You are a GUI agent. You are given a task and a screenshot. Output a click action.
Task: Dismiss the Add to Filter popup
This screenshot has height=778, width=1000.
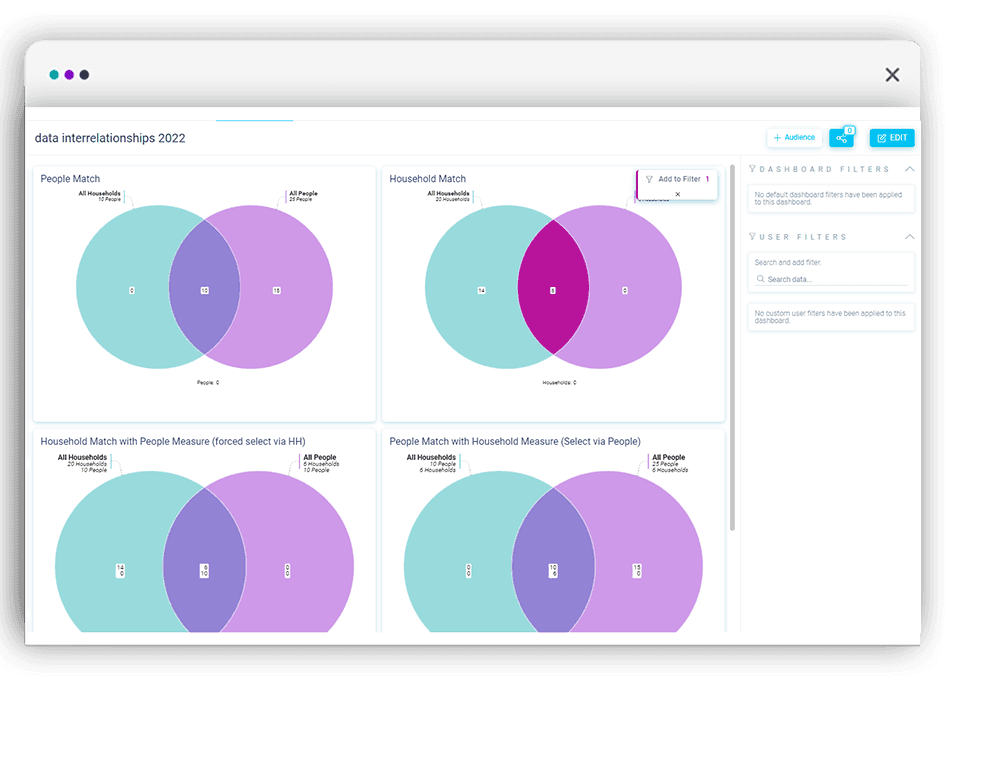pyautogui.click(x=677, y=194)
